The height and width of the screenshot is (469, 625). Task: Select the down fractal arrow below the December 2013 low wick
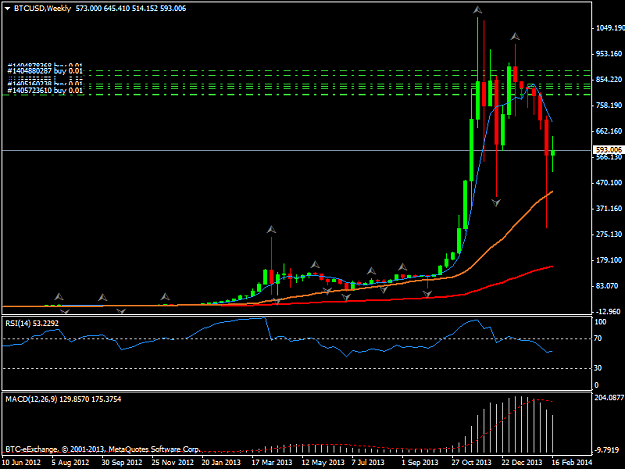click(496, 203)
